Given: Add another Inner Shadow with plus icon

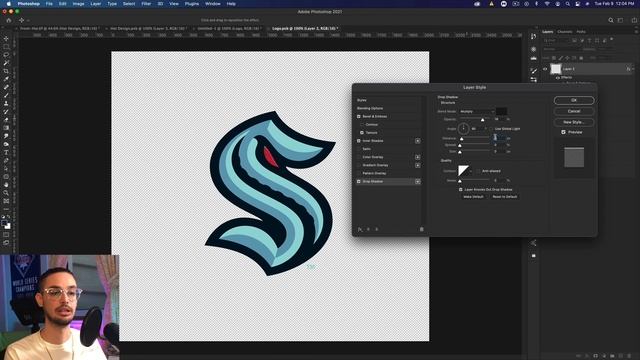Looking at the screenshot, I should point(418,141).
